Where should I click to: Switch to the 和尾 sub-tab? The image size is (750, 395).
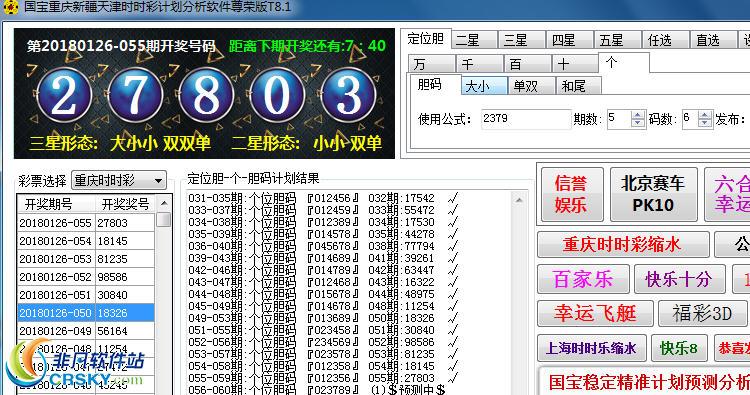point(578,86)
